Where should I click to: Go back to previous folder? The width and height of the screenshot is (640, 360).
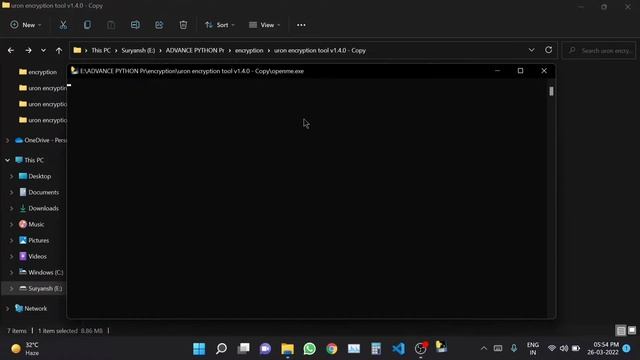11,51
